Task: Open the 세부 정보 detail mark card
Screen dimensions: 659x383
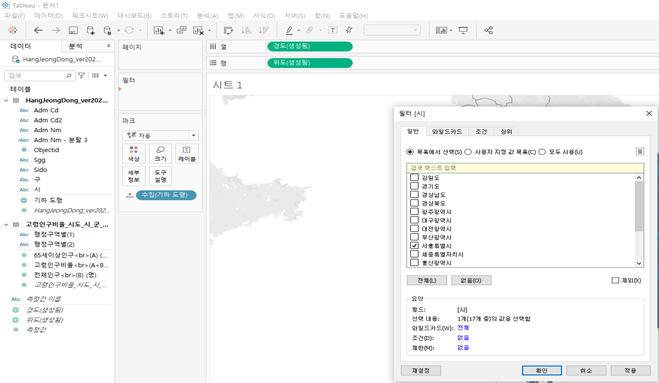Action: click(134, 176)
